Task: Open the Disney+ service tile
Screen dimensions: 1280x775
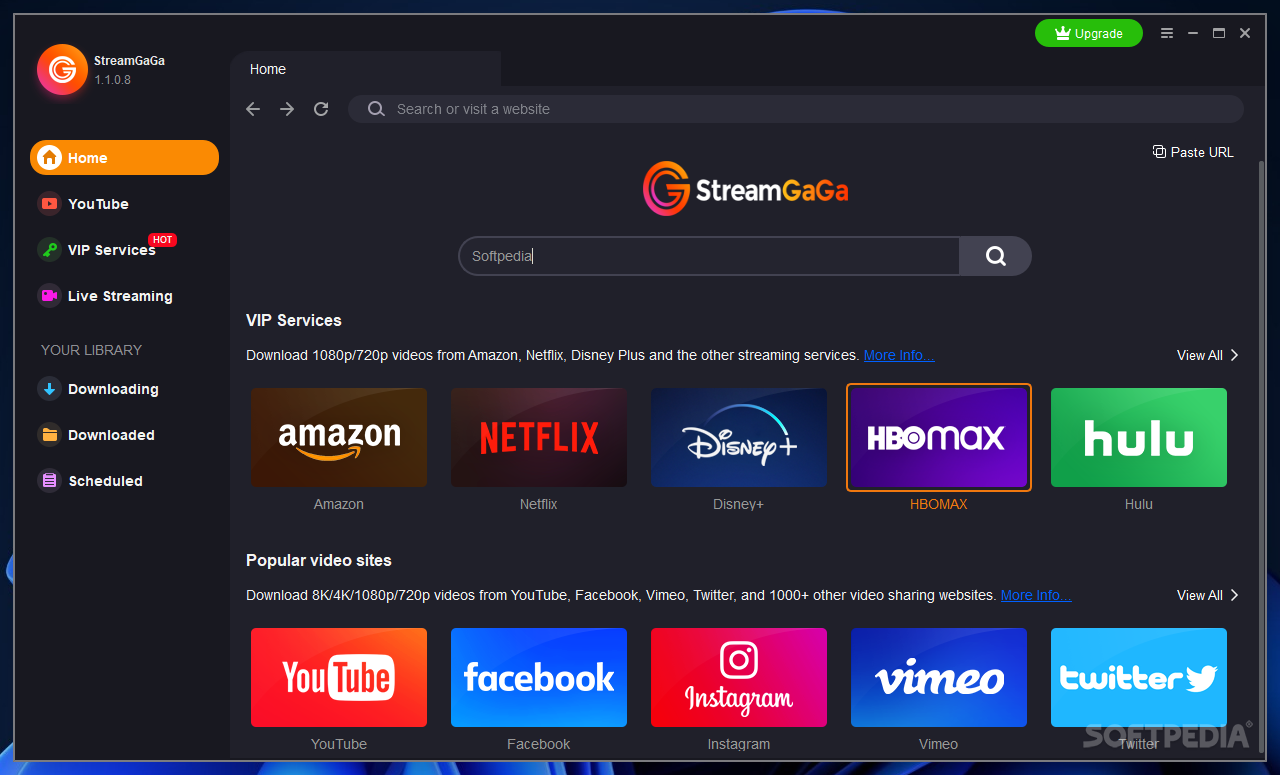Action: pyautogui.click(x=739, y=438)
